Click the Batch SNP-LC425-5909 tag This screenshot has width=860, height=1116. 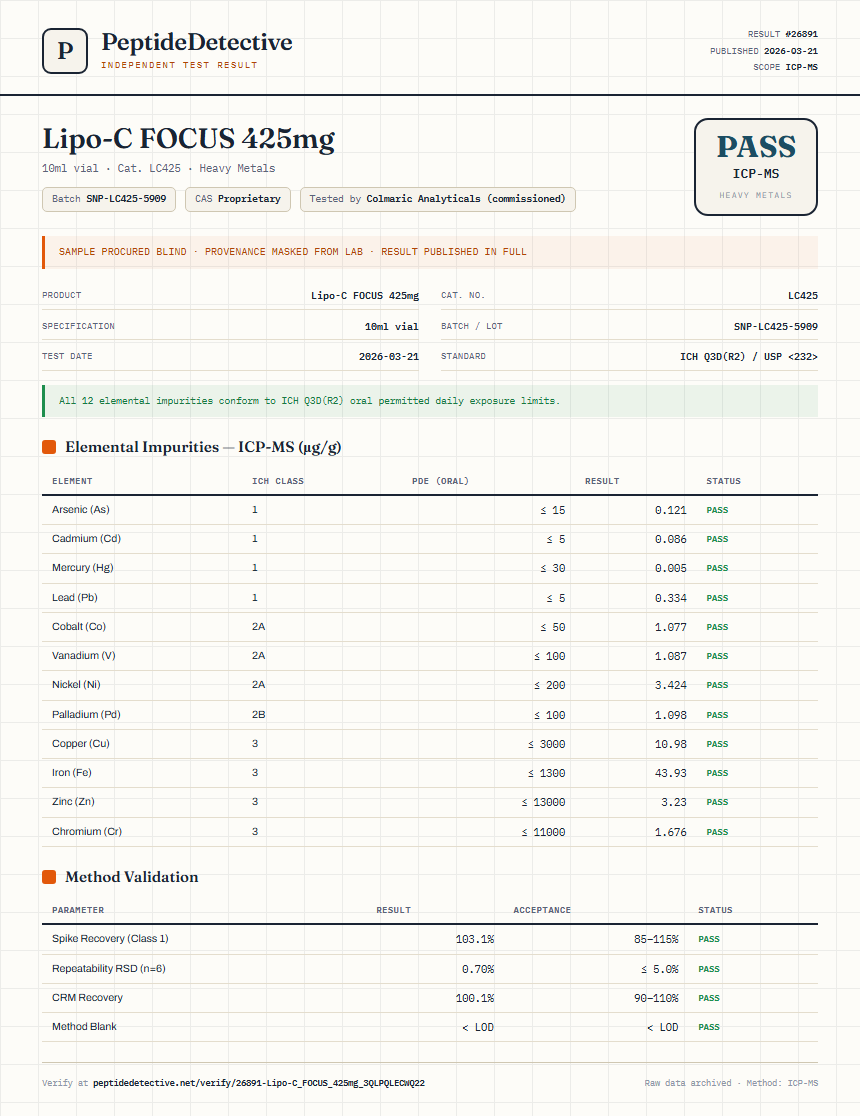tap(109, 199)
